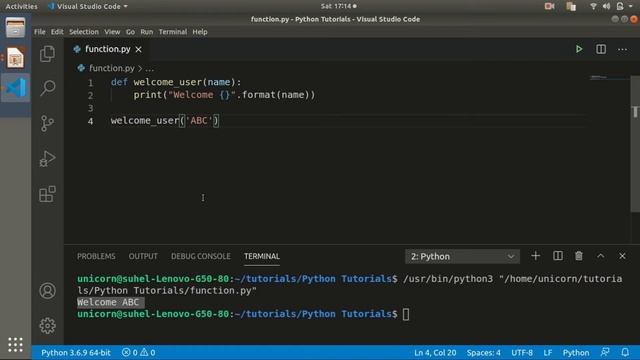Open the Edit menu
The image size is (640, 360).
(x=57, y=32)
